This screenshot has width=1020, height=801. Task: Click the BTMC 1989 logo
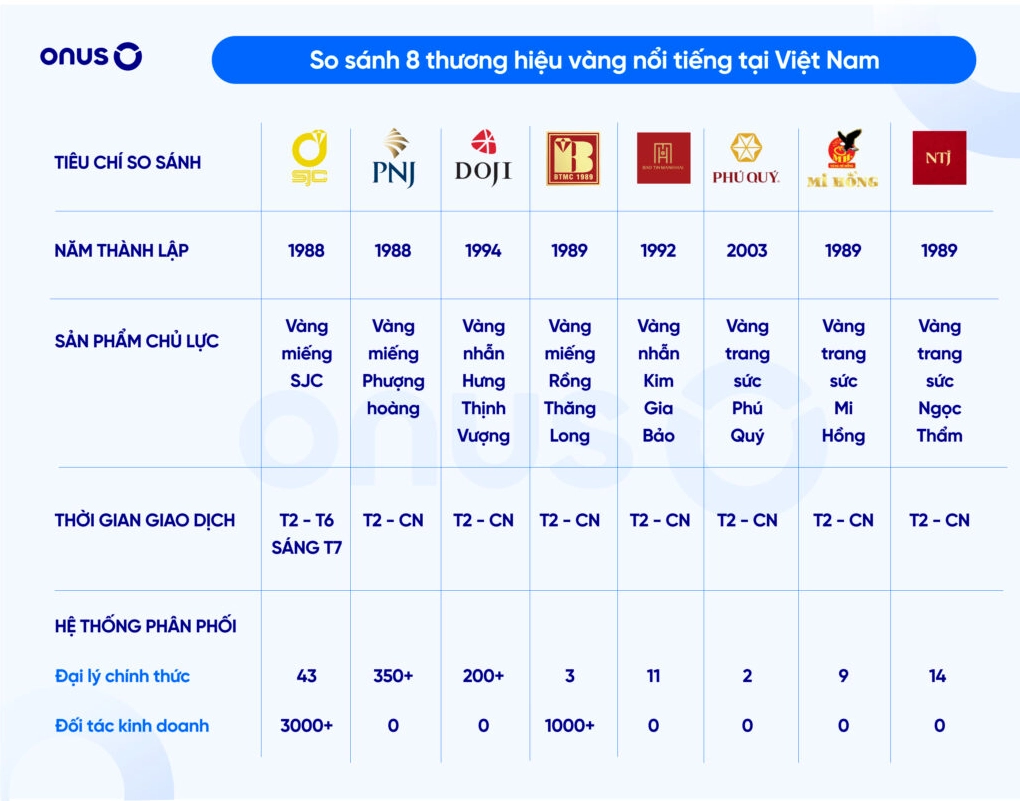coord(572,159)
